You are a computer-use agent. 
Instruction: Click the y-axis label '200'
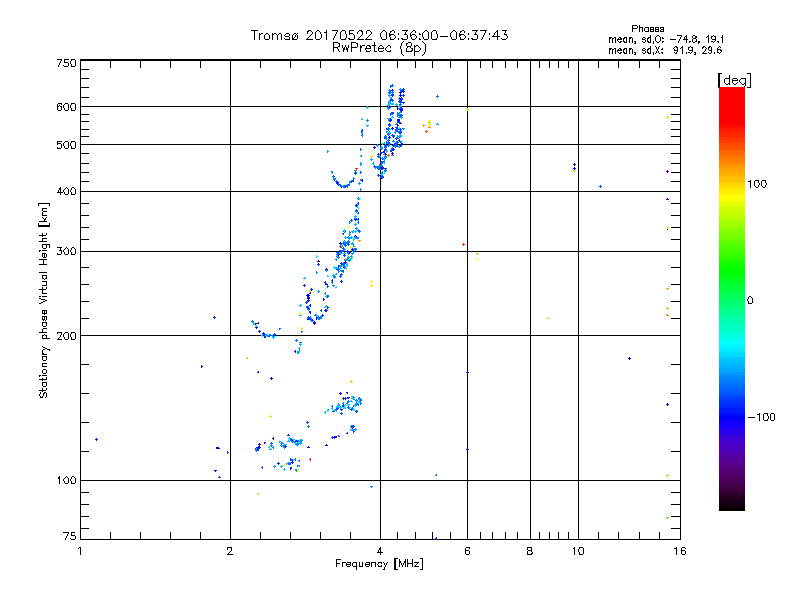(67, 336)
